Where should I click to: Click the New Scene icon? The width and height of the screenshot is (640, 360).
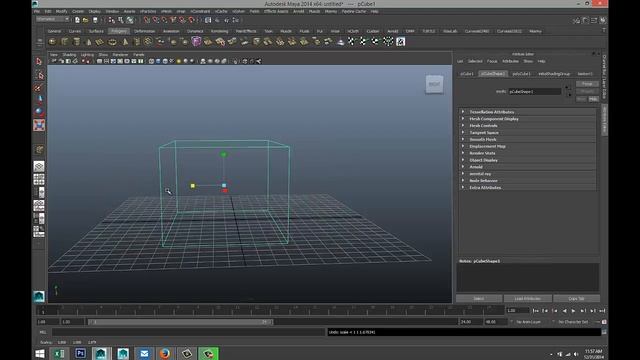pyautogui.click(x=77, y=20)
